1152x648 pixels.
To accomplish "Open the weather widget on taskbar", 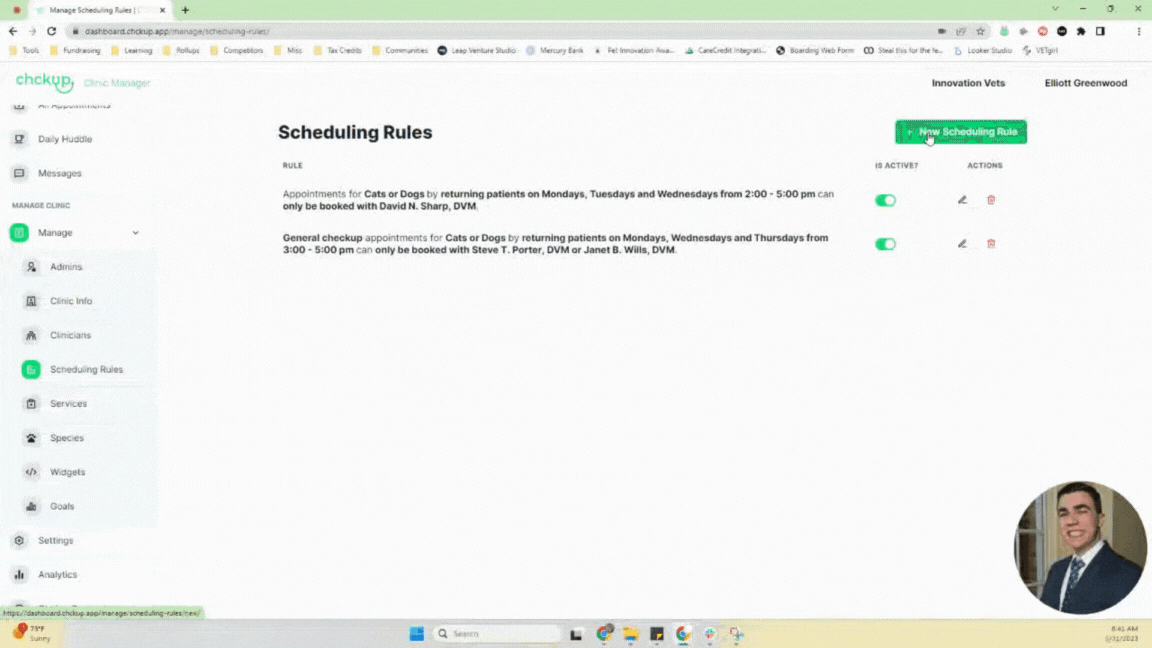I will coord(32,633).
